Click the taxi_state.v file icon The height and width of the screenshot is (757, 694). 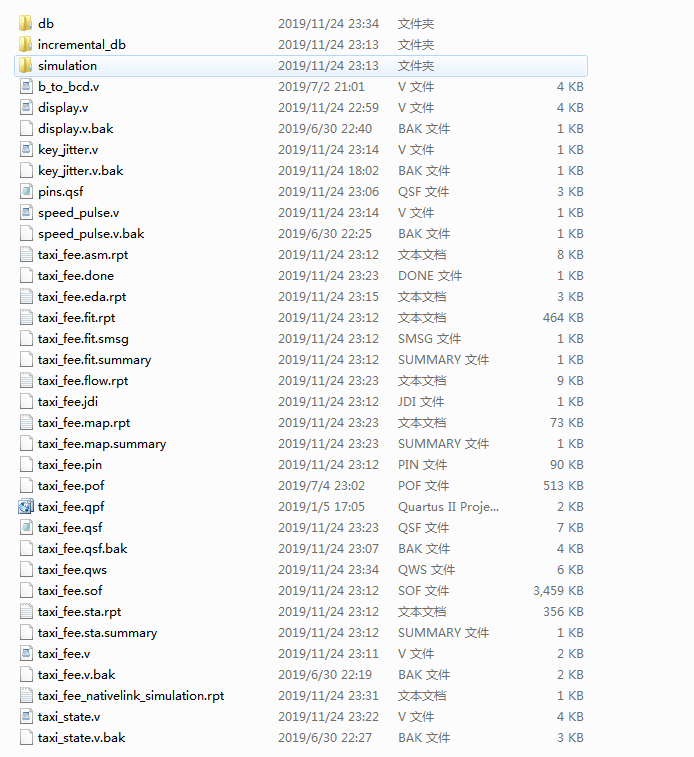26,716
